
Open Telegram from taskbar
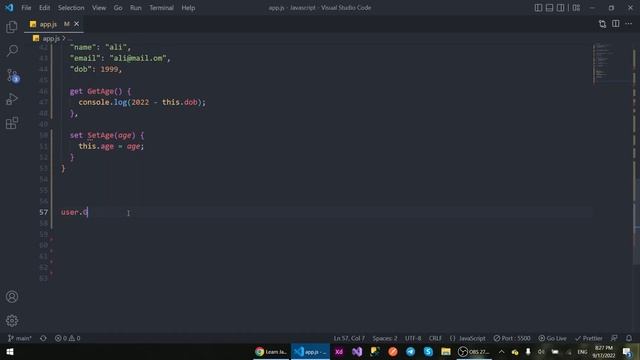click(410, 352)
